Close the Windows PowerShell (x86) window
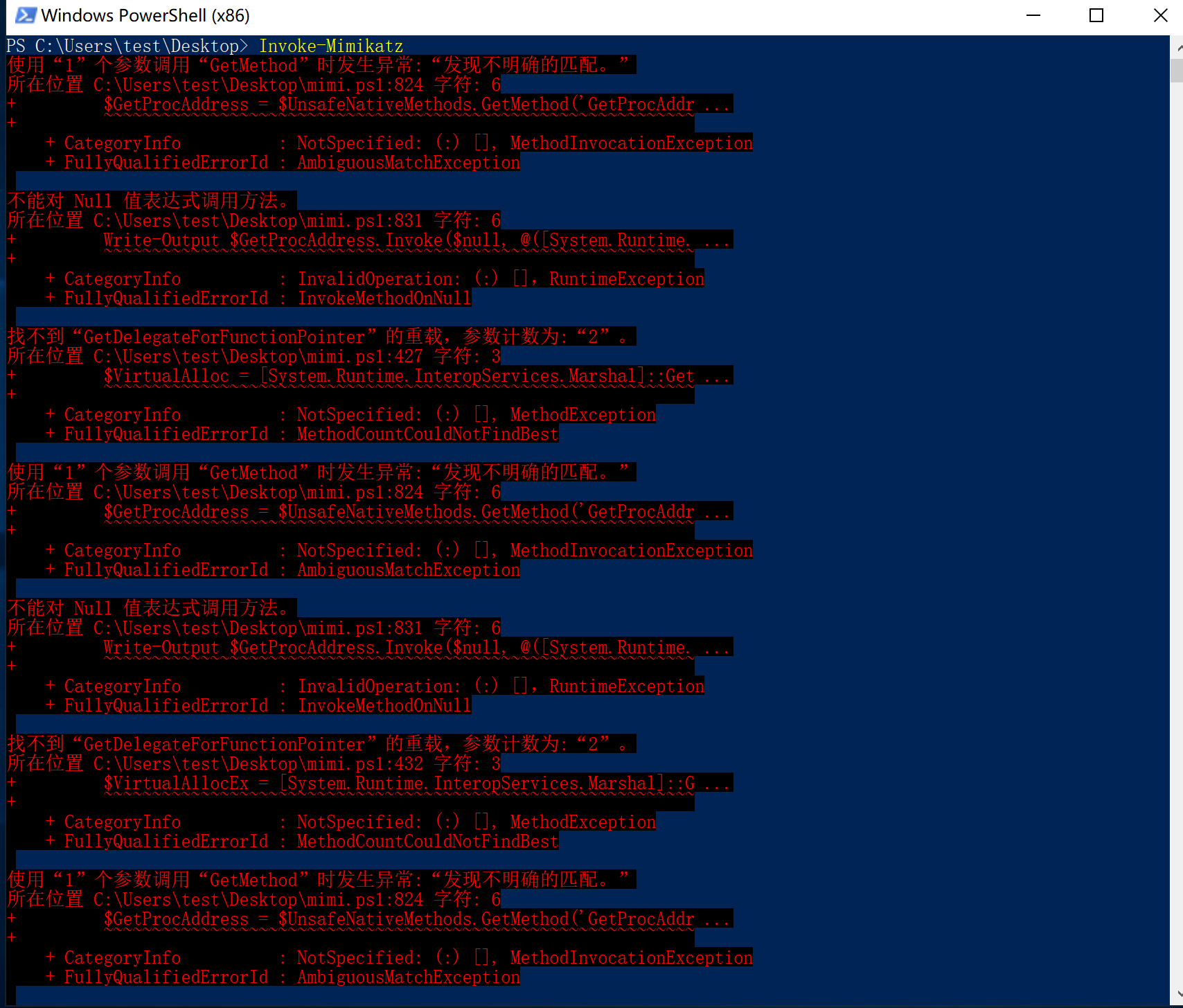The width and height of the screenshot is (1183, 1008). tap(1160, 15)
